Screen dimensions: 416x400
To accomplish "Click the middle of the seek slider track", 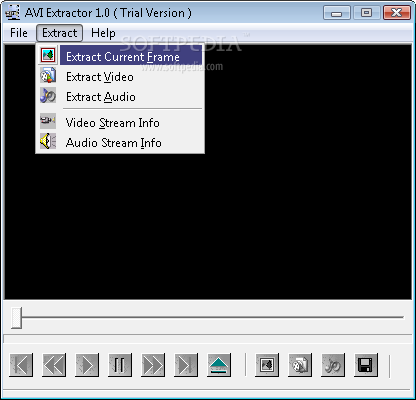I will (x=207, y=317).
